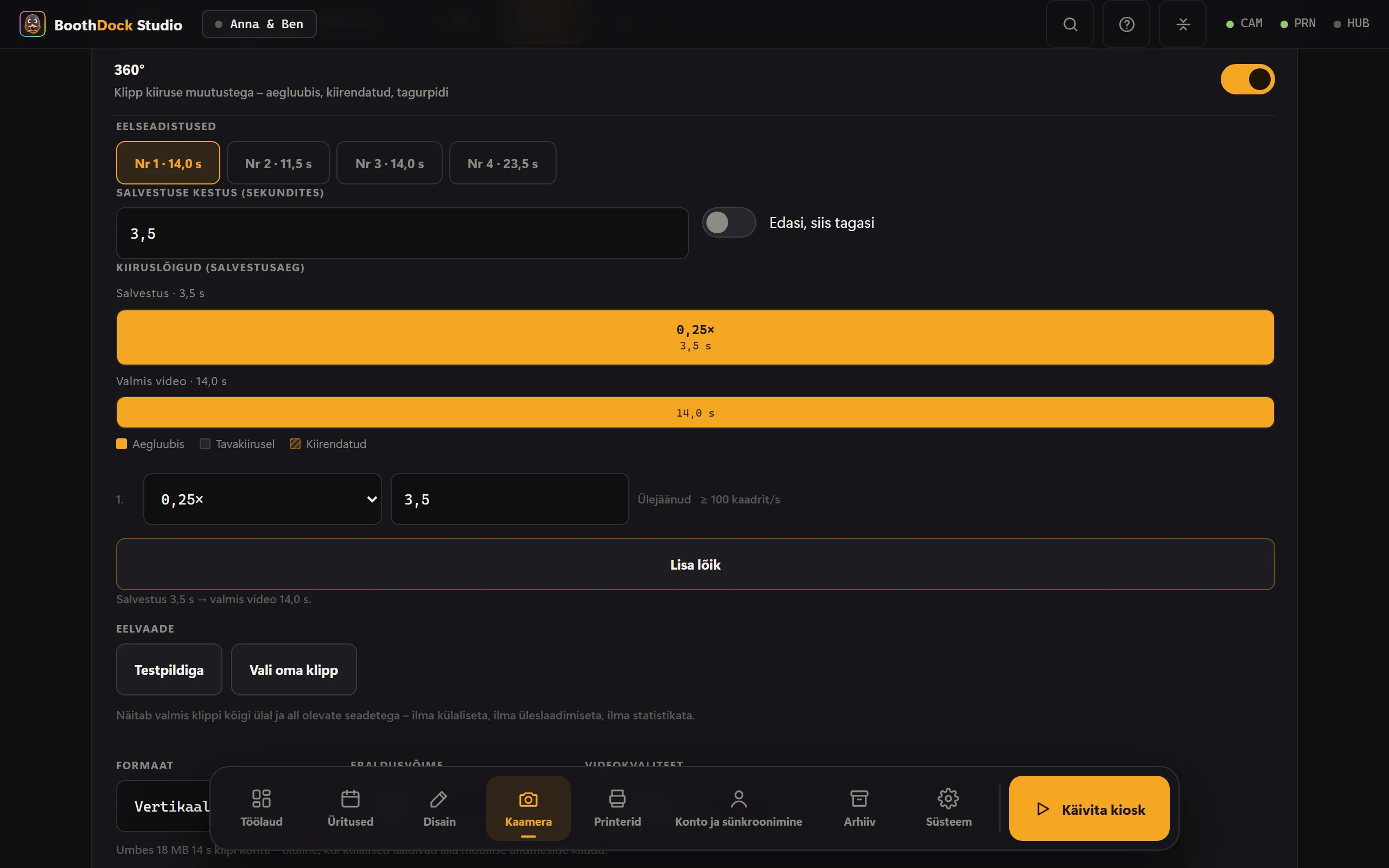Select preset Nr 3 · 14,0 s
Viewport: 1389px width, 868px height.
389,163
